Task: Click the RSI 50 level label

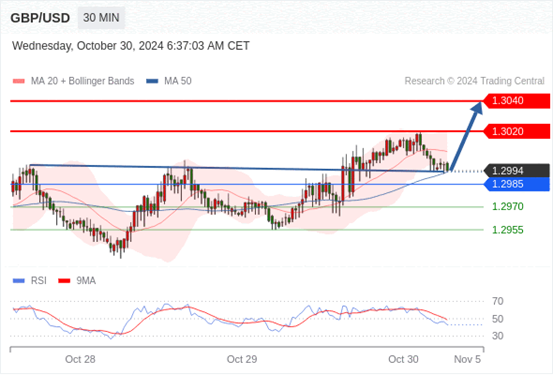Action: coord(498,319)
